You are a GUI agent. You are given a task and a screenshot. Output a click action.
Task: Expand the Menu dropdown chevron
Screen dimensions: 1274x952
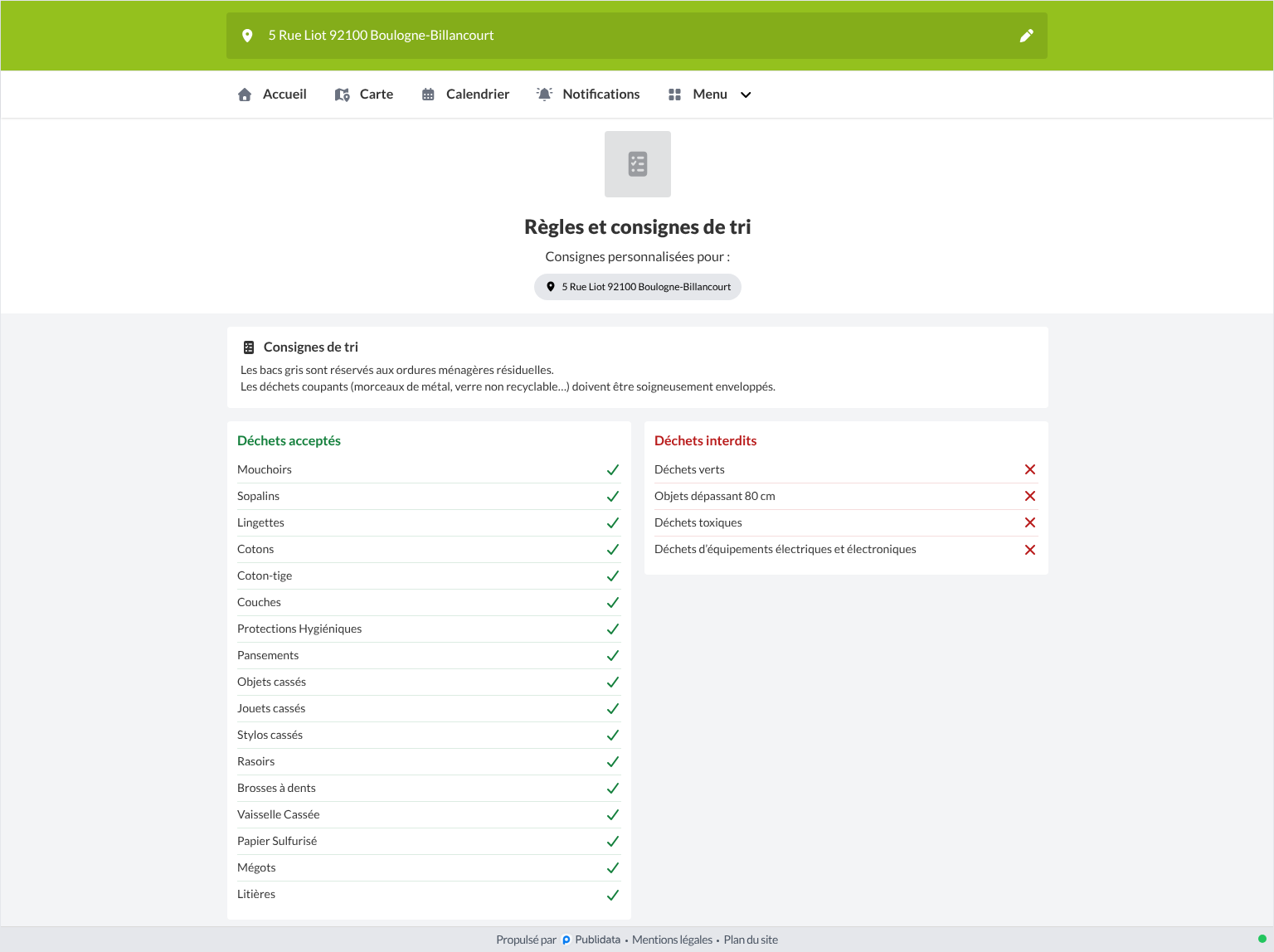(x=746, y=95)
